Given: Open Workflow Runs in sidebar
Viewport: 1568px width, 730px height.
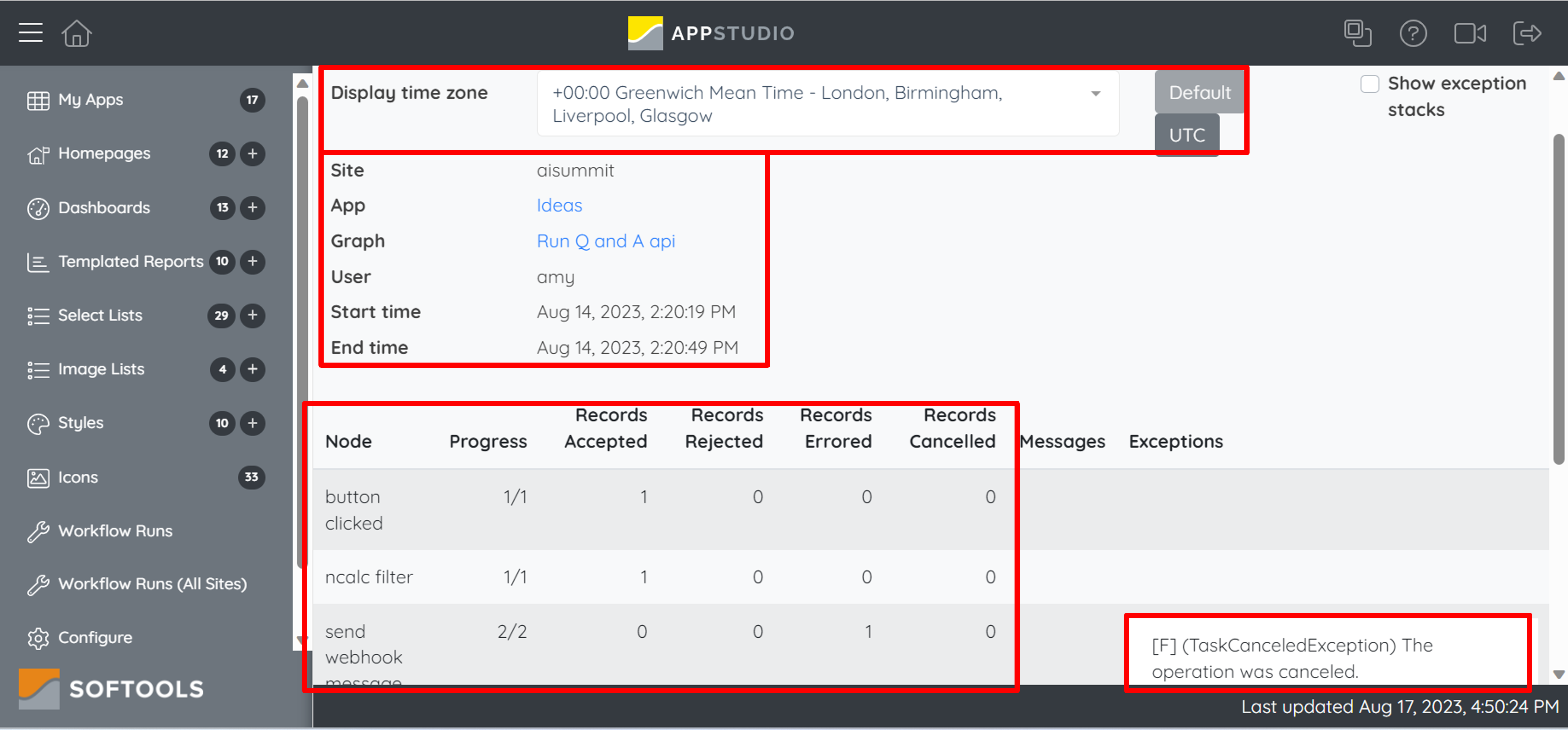Looking at the screenshot, I should click(x=116, y=531).
